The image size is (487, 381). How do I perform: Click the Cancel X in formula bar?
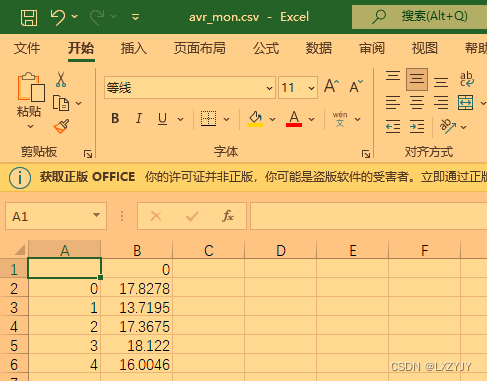156,216
